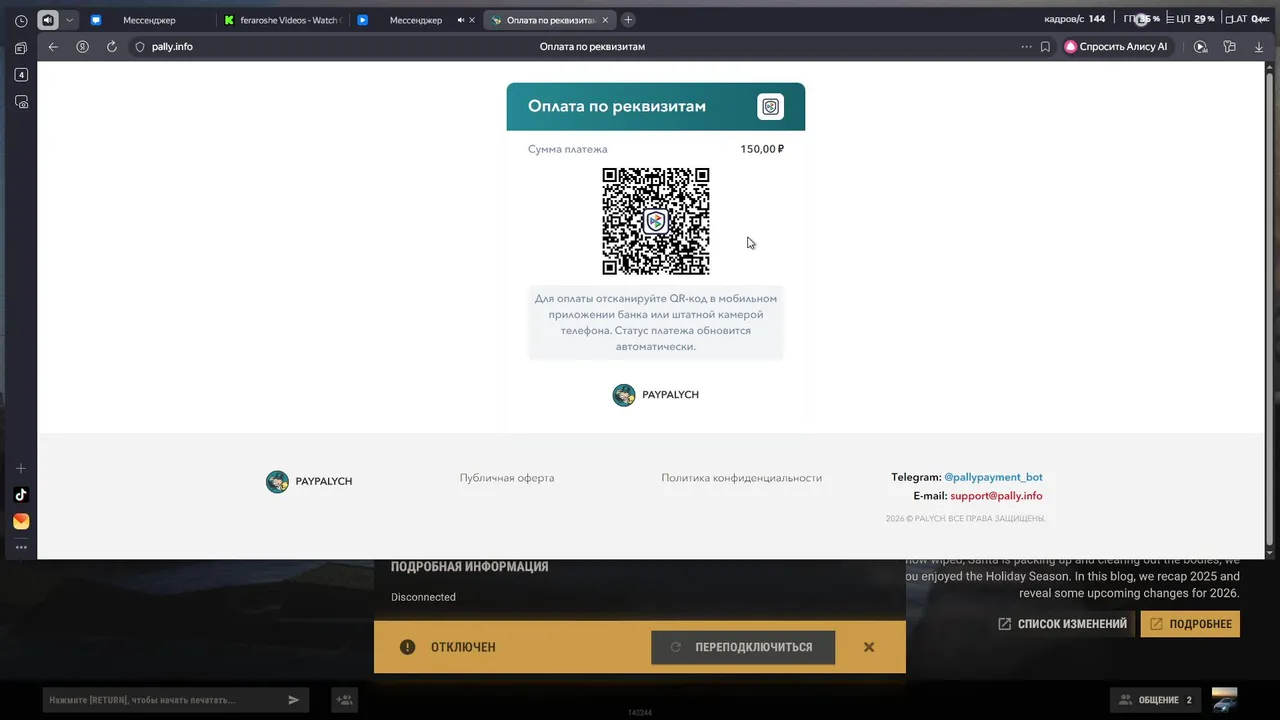Image resolution: width=1280 pixels, height=720 pixels.
Task: Open TikTok sidebar icon
Action: (x=21, y=495)
